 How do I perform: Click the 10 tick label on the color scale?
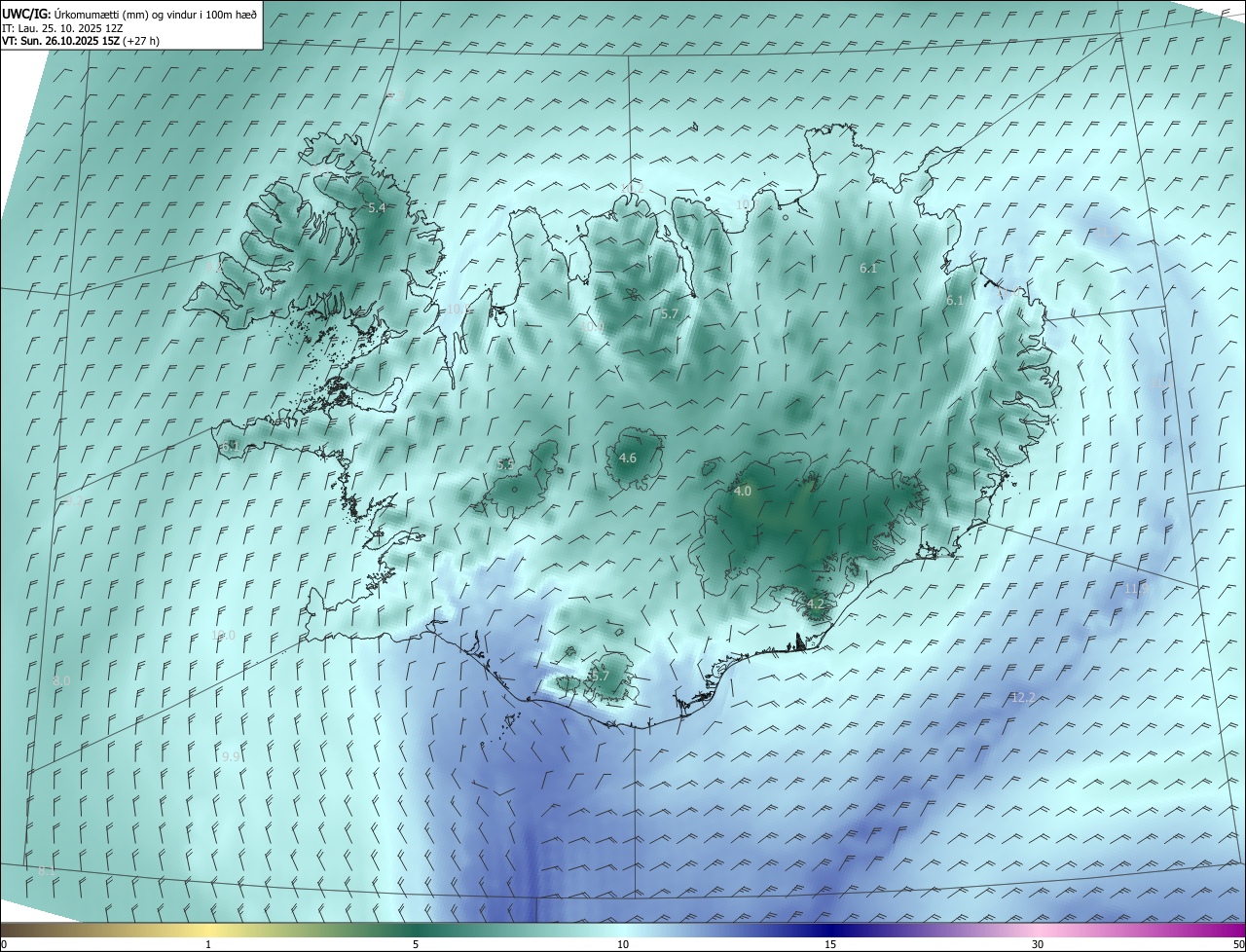click(x=623, y=944)
